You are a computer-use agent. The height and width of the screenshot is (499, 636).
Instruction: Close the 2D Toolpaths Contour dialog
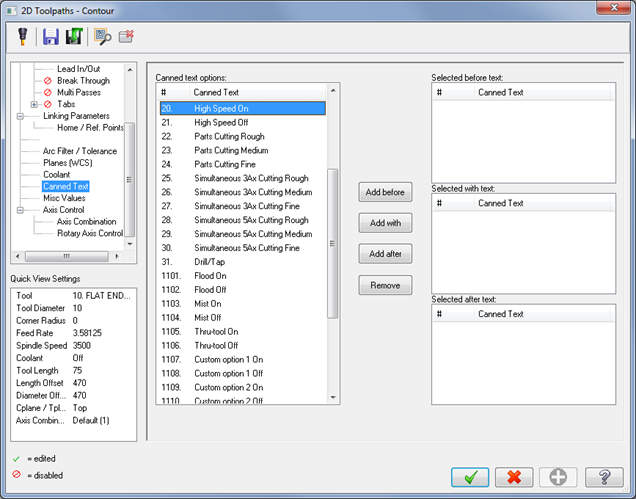(x=614, y=7)
